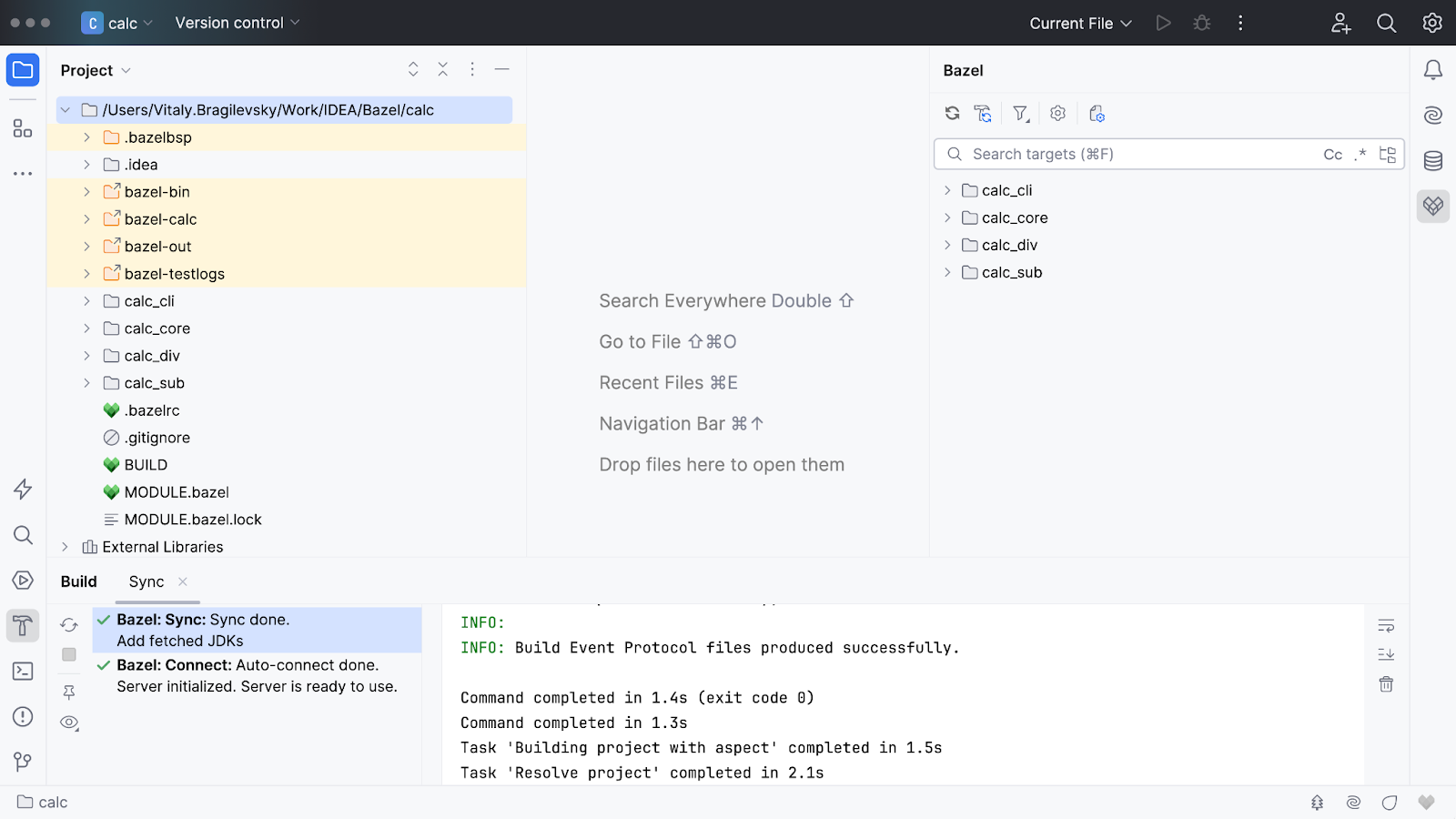1456x819 pixels.
Task: Open the Structure tool window icon
Action: 23,128
